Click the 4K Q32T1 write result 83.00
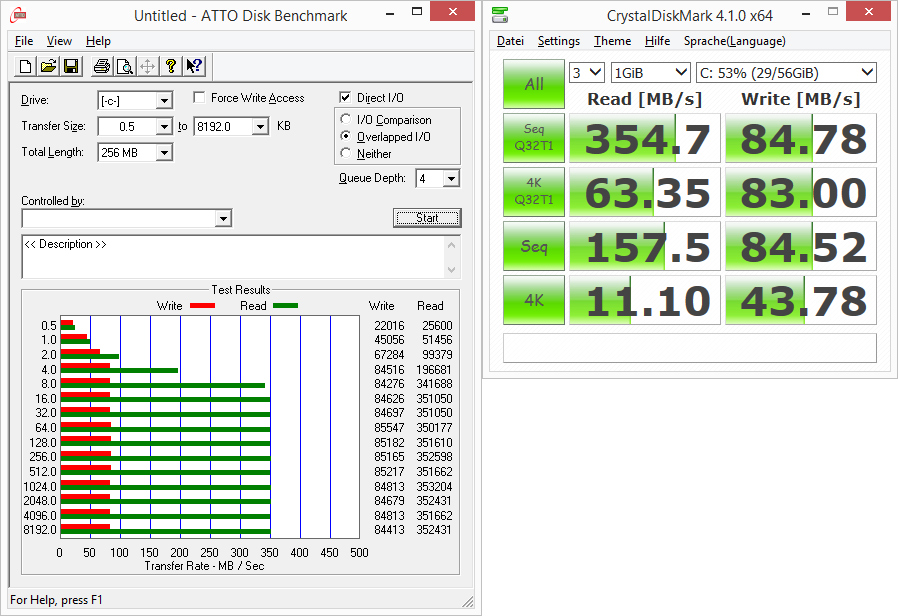 [x=801, y=192]
